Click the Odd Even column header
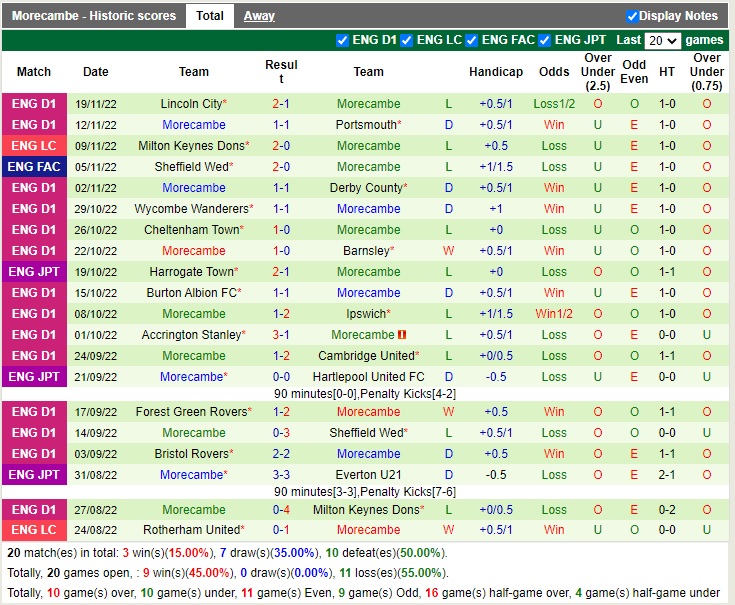This screenshot has height=605, width=735. tap(634, 72)
